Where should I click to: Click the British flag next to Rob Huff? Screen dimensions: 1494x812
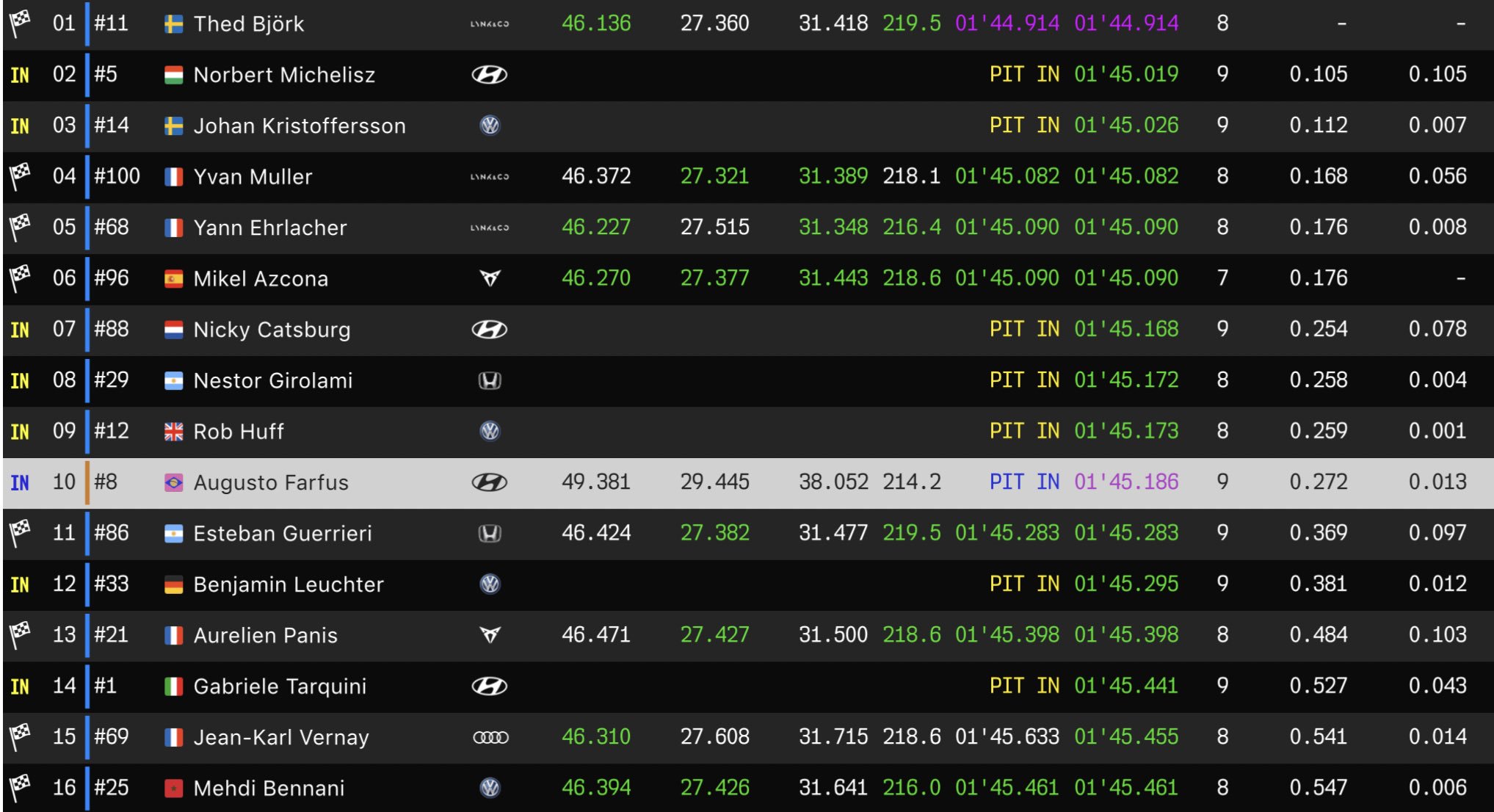pyautogui.click(x=173, y=432)
